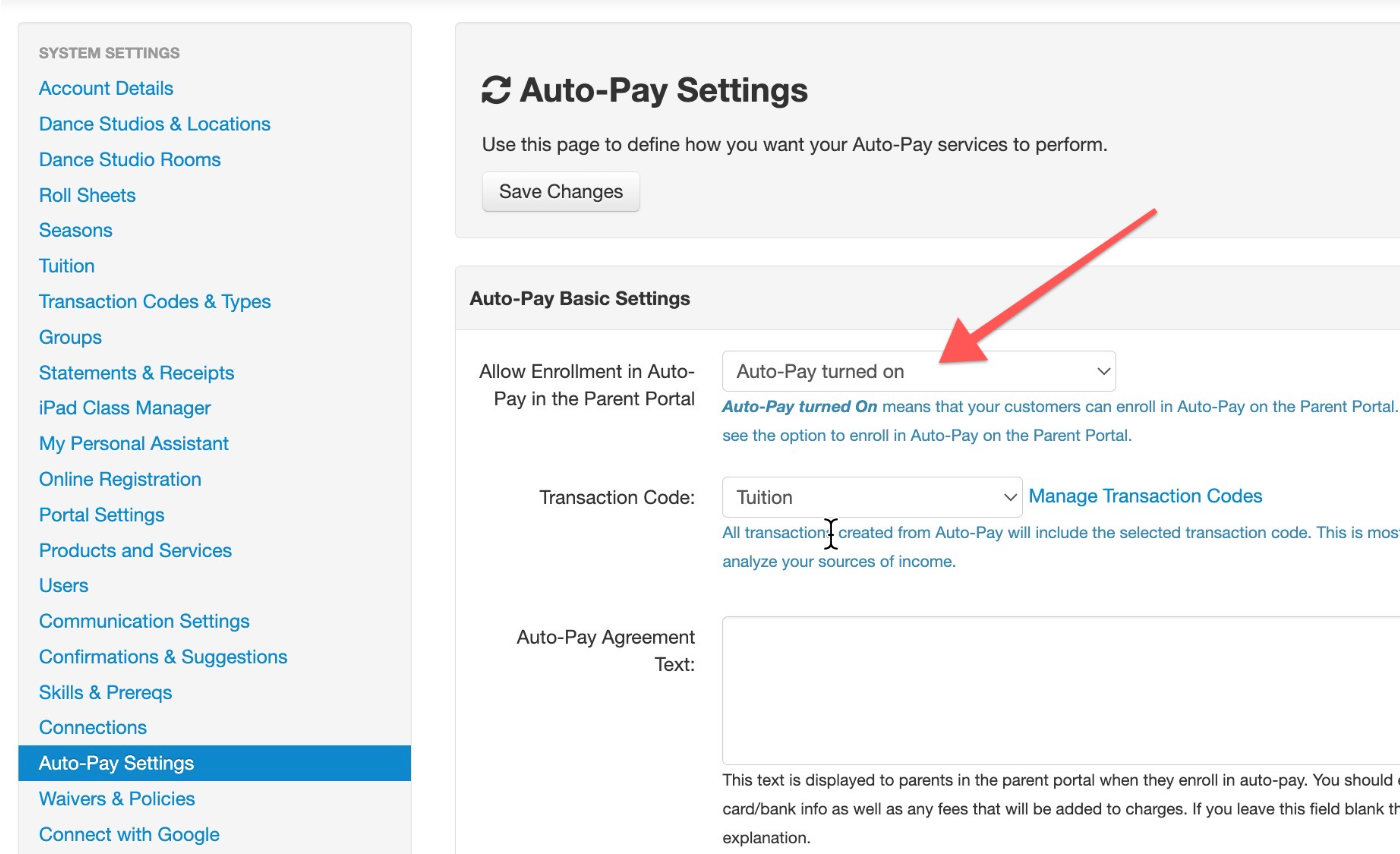The height and width of the screenshot is (854, 1400).
Task: Click the Save Changes button
Action: (x=561, y=192)
